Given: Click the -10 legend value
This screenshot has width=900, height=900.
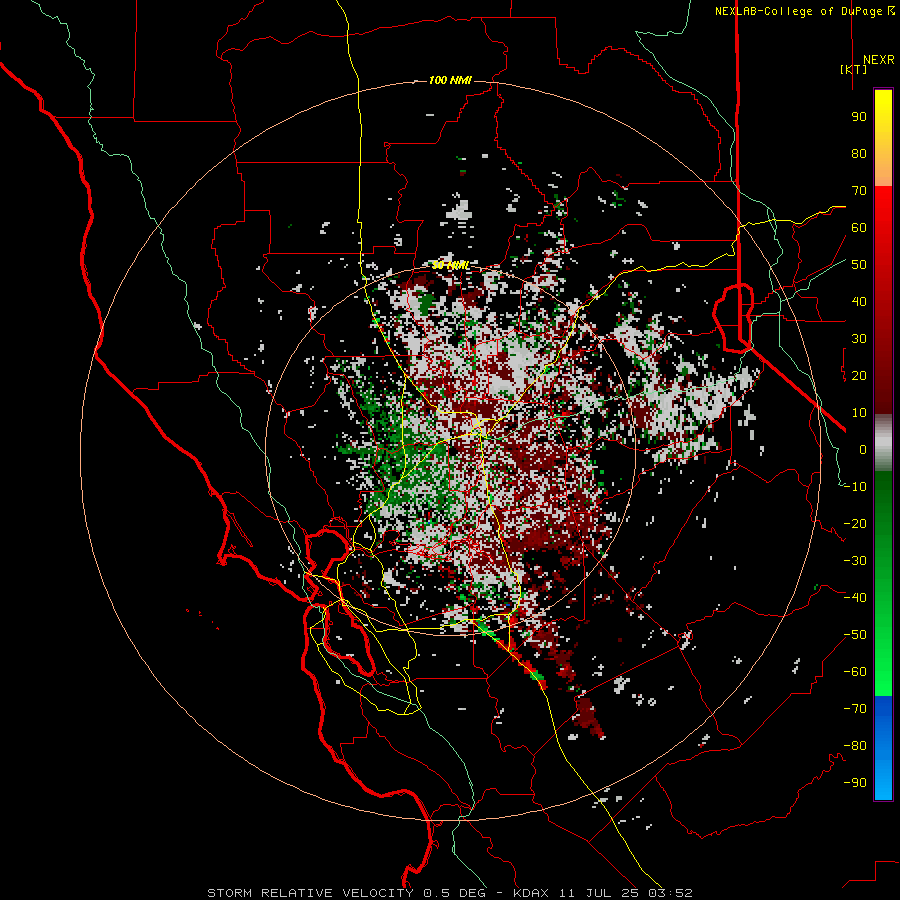Looking at the screenshot, I should click(x=855, y=487).
